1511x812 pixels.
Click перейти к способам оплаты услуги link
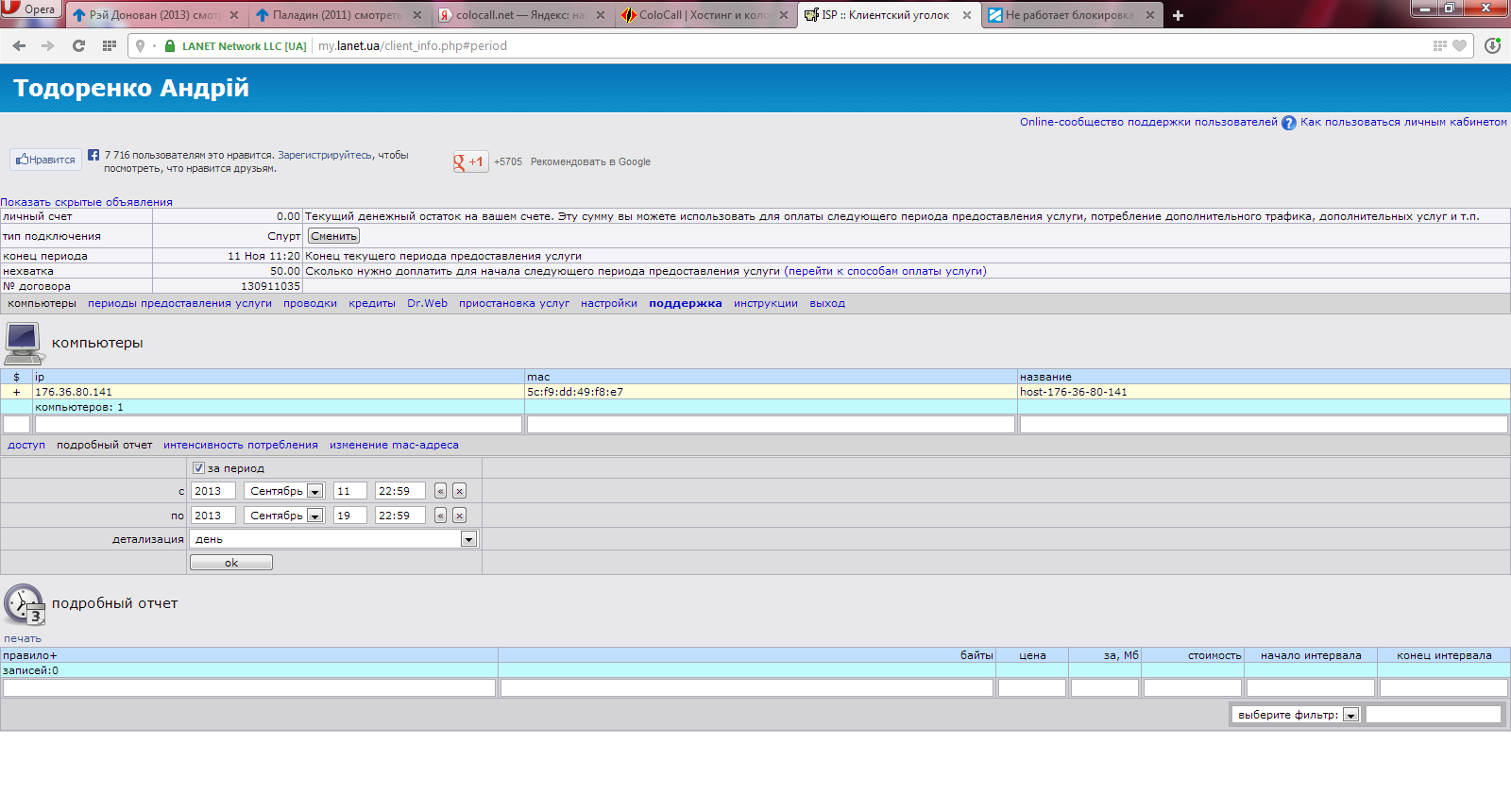[x=885, y=271]
